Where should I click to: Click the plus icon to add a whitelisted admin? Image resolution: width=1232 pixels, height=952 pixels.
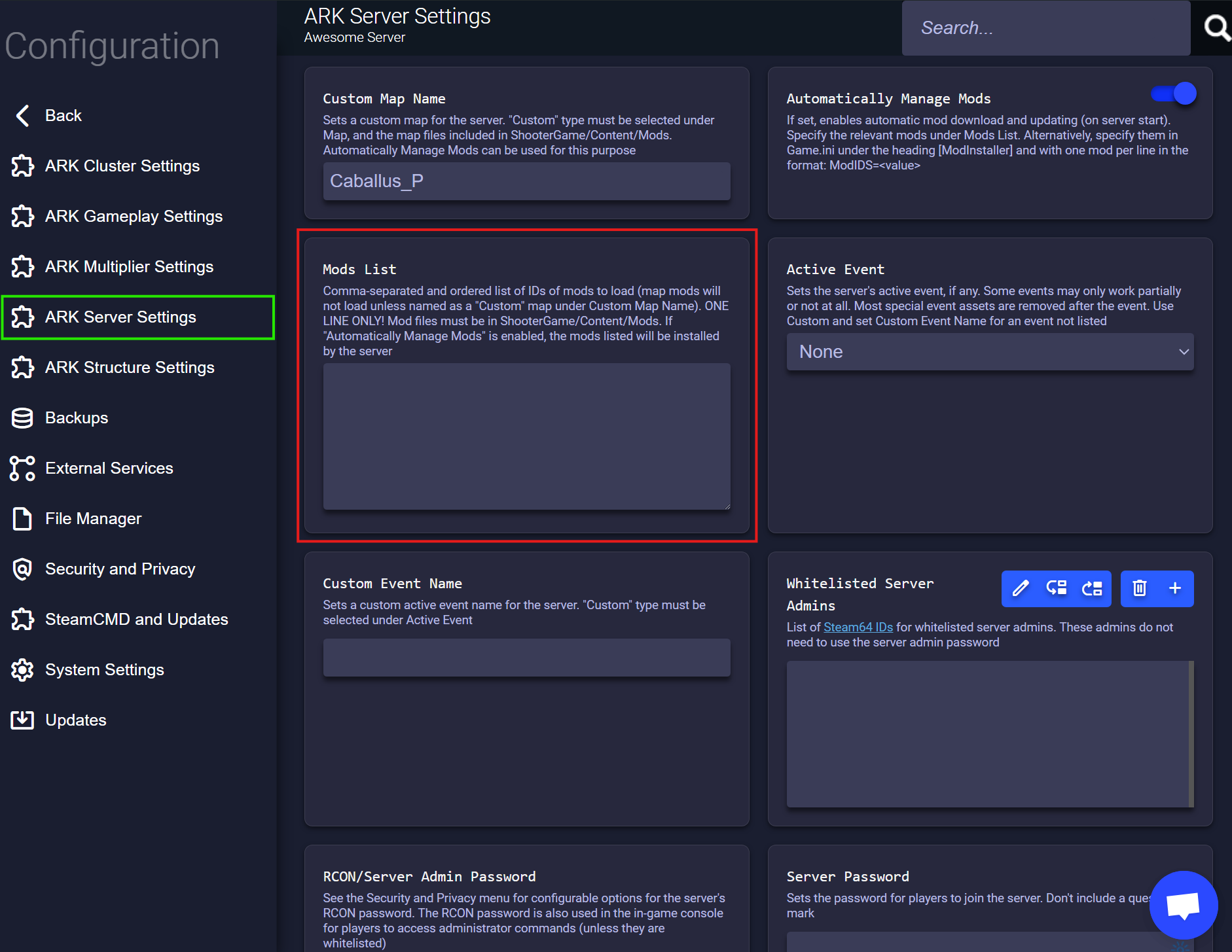[1174, 588]
